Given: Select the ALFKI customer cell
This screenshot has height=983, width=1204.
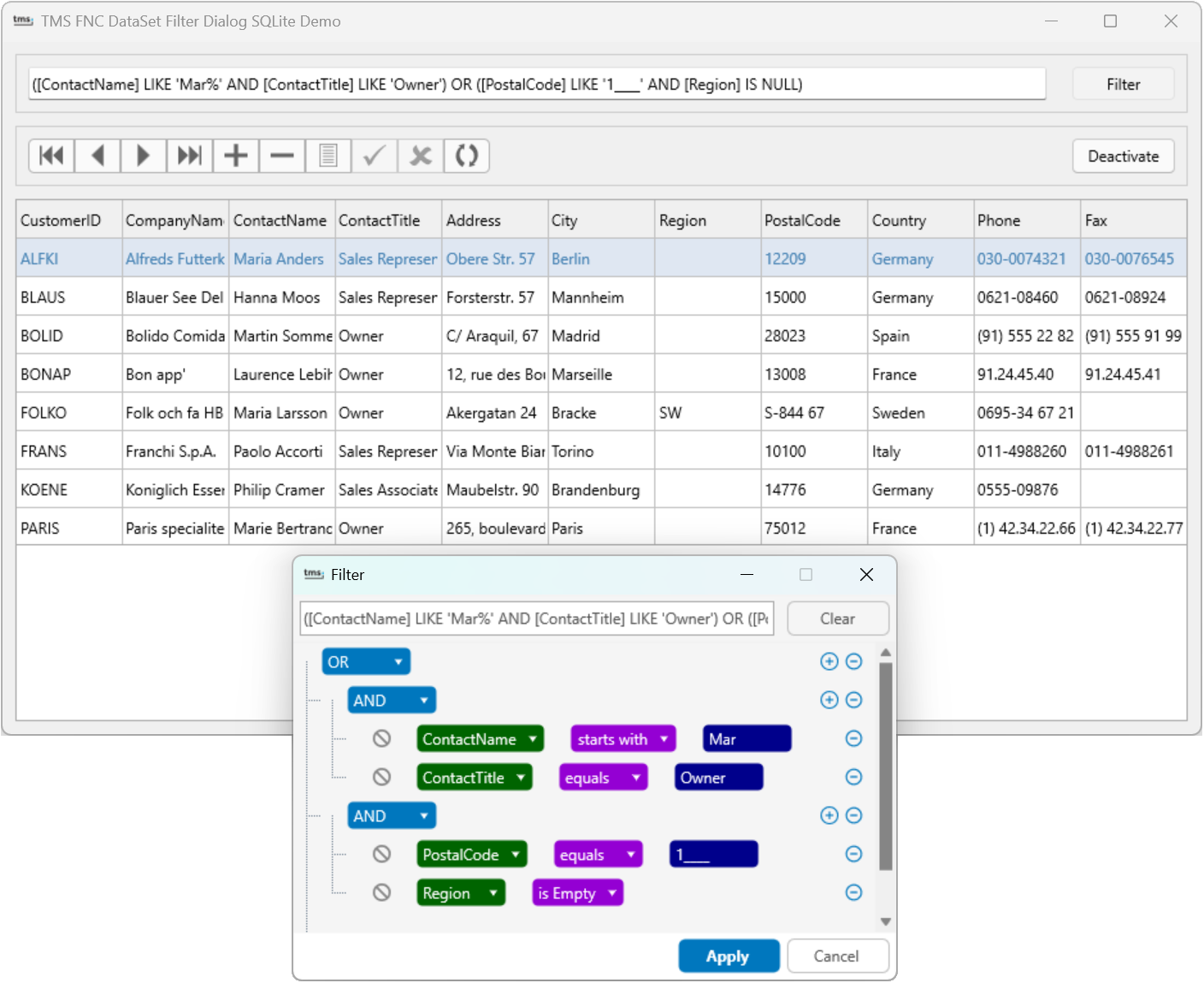Looking at the screenshot, I should (69, 258).
